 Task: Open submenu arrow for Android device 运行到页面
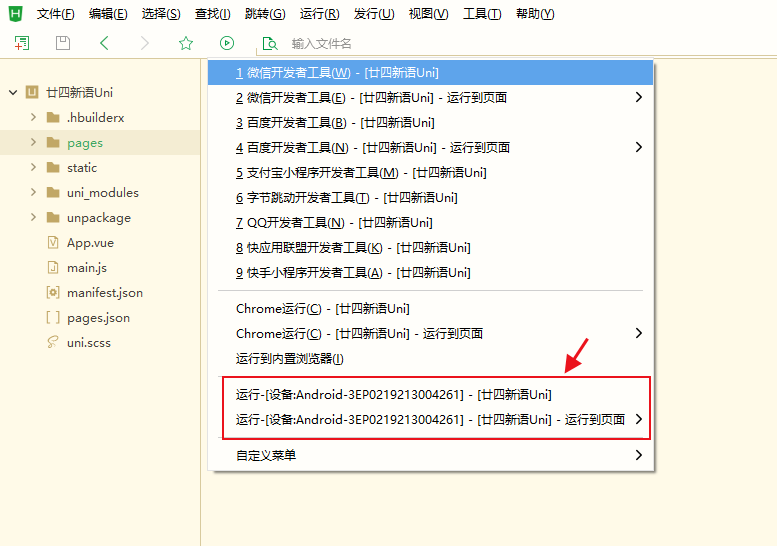(x=639, y=419)
